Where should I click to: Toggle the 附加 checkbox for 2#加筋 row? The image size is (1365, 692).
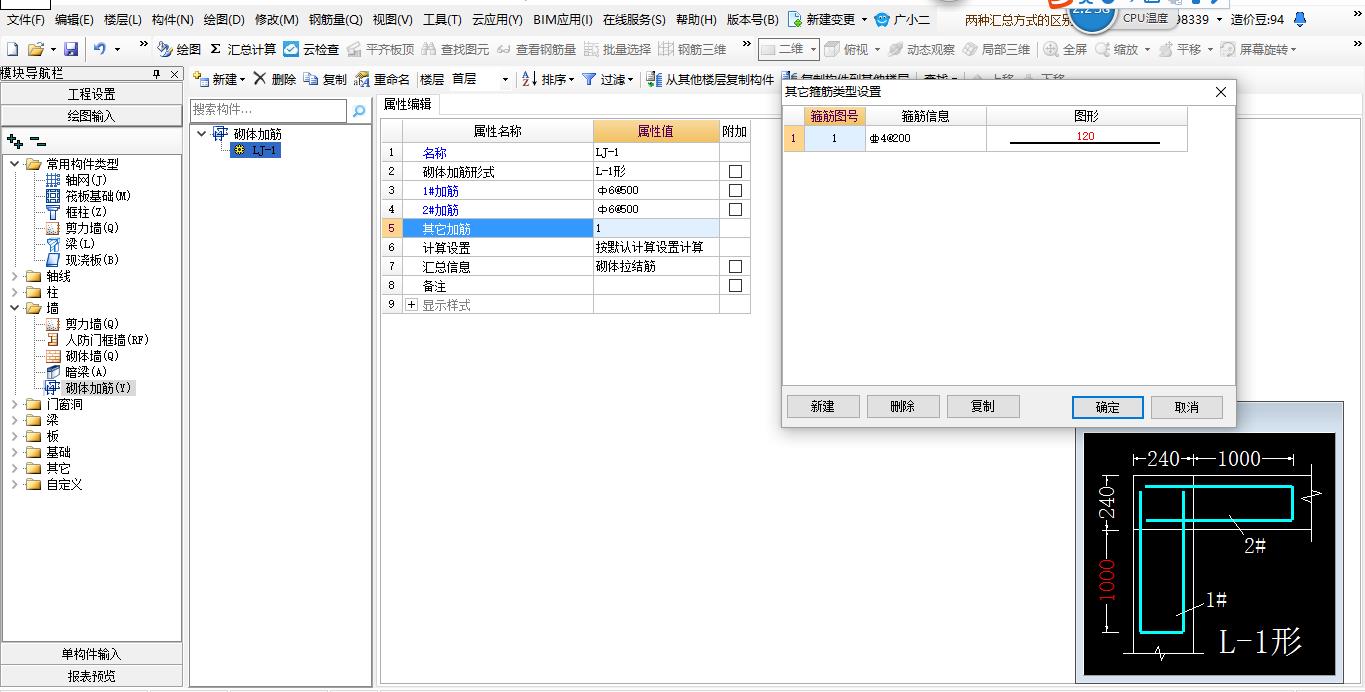click(735, 210)
